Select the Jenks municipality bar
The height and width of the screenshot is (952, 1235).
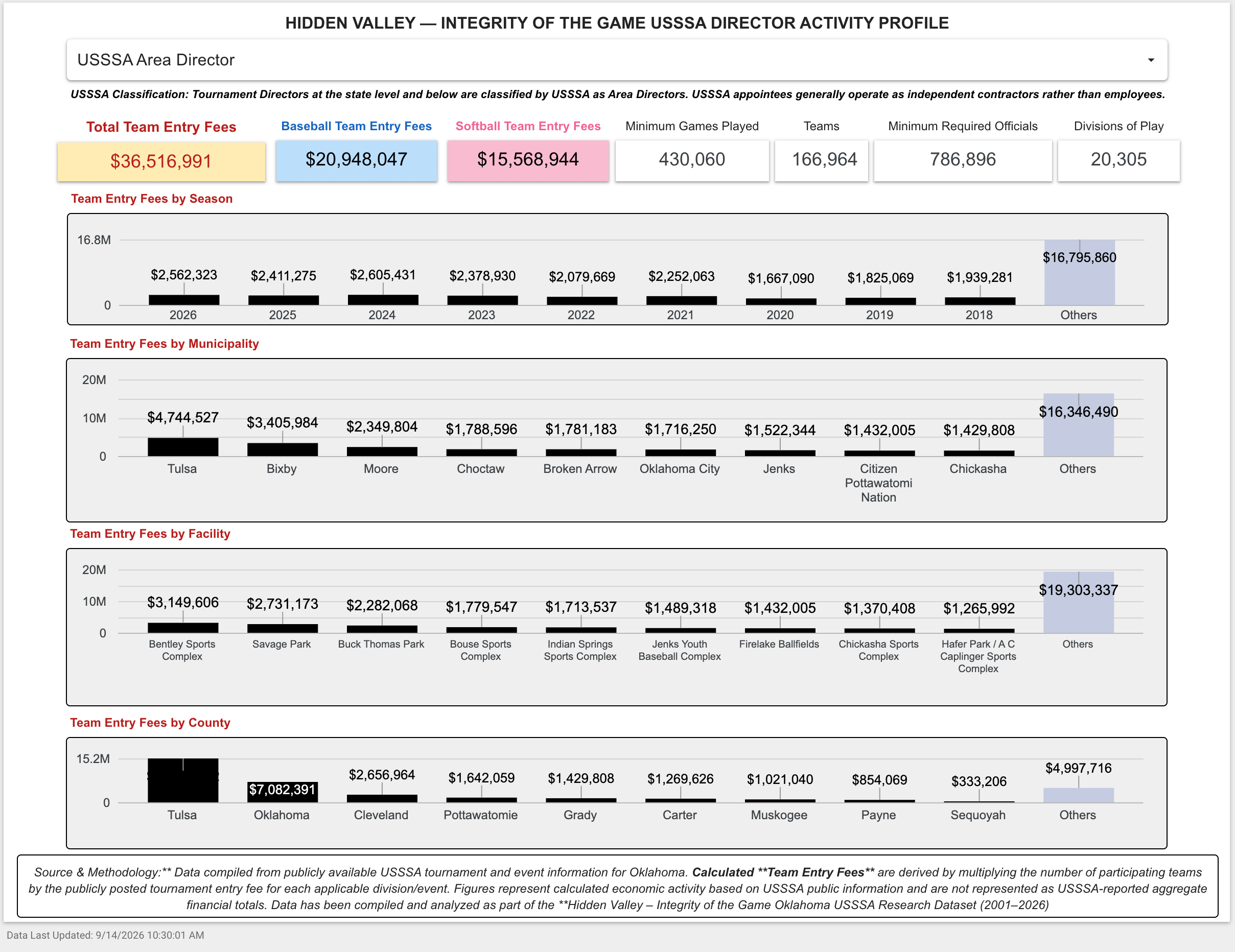tap(780, 454)
